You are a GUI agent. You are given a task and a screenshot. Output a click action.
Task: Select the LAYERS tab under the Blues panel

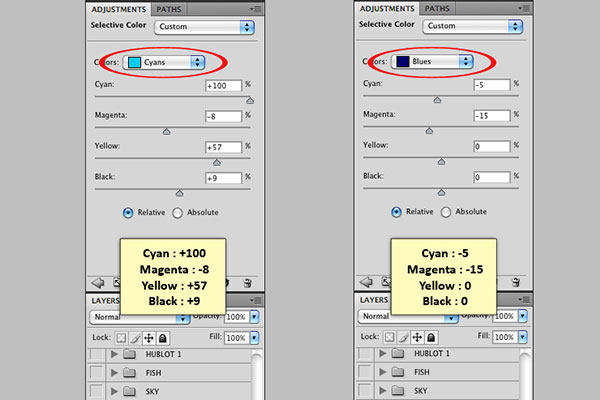click(374, 300)
